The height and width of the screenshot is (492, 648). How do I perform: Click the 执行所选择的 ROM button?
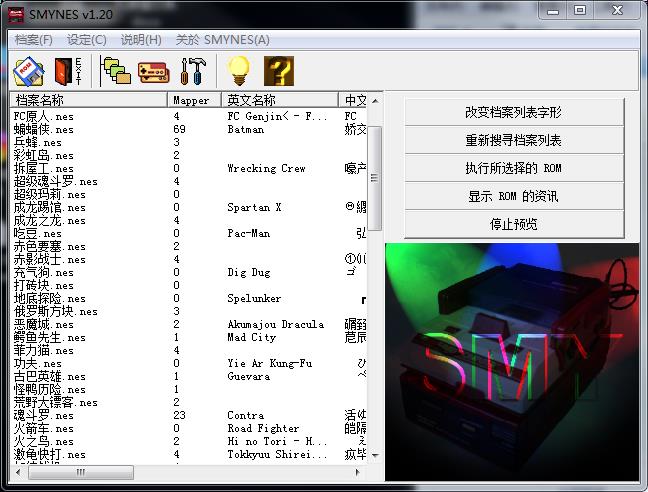click(x=514, y=168)
